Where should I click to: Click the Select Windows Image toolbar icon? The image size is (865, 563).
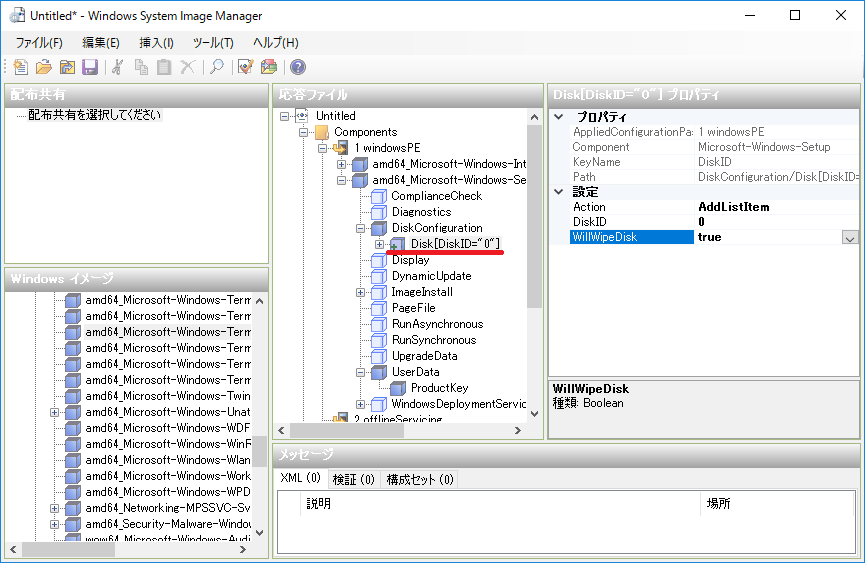click(x=67, y=67)
